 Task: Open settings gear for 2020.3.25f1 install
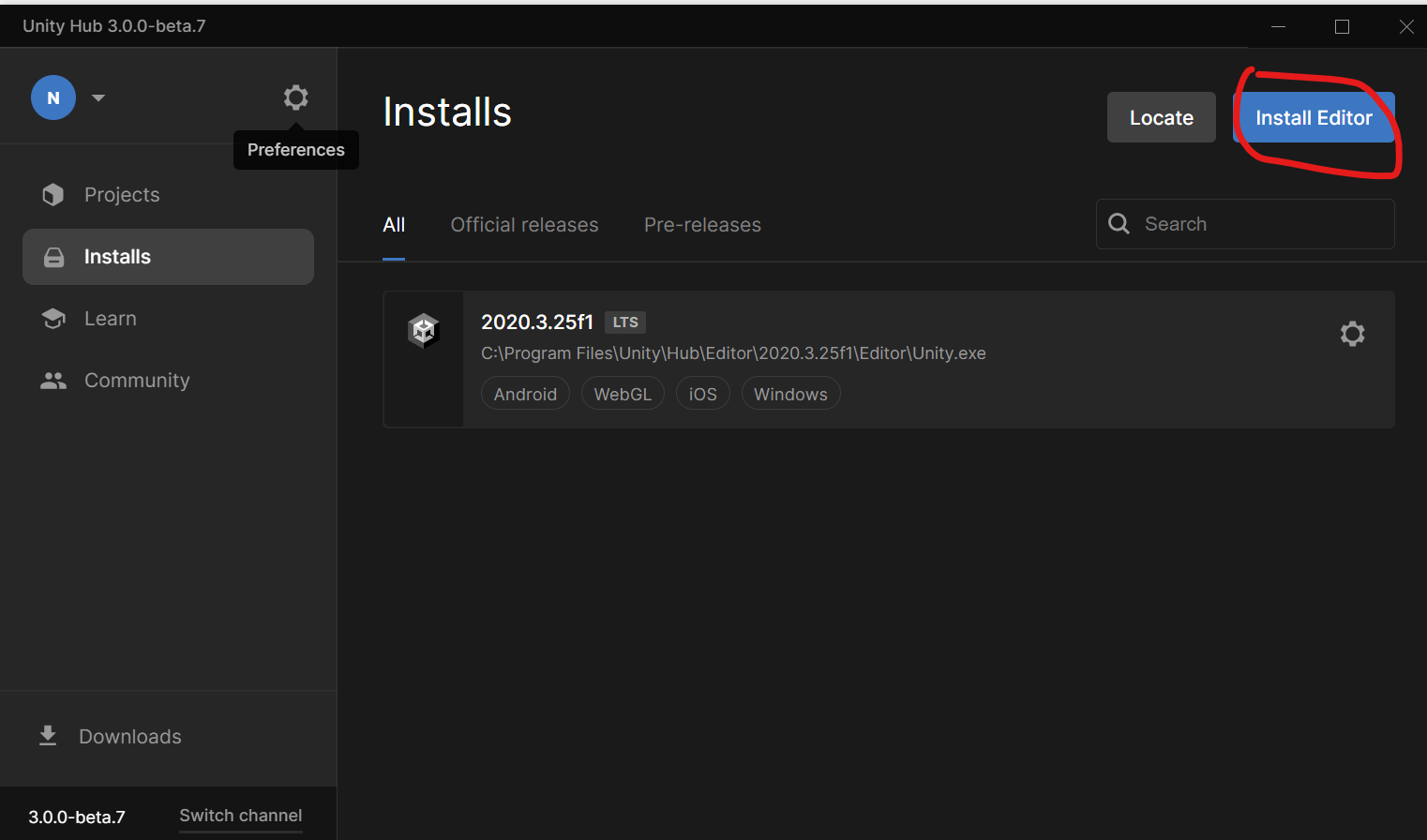1352,334
